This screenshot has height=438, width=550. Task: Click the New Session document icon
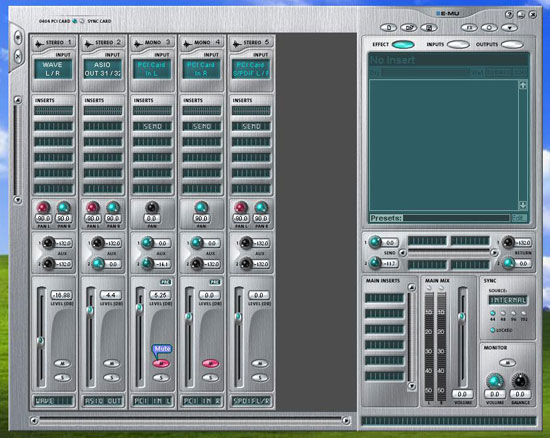388,27
